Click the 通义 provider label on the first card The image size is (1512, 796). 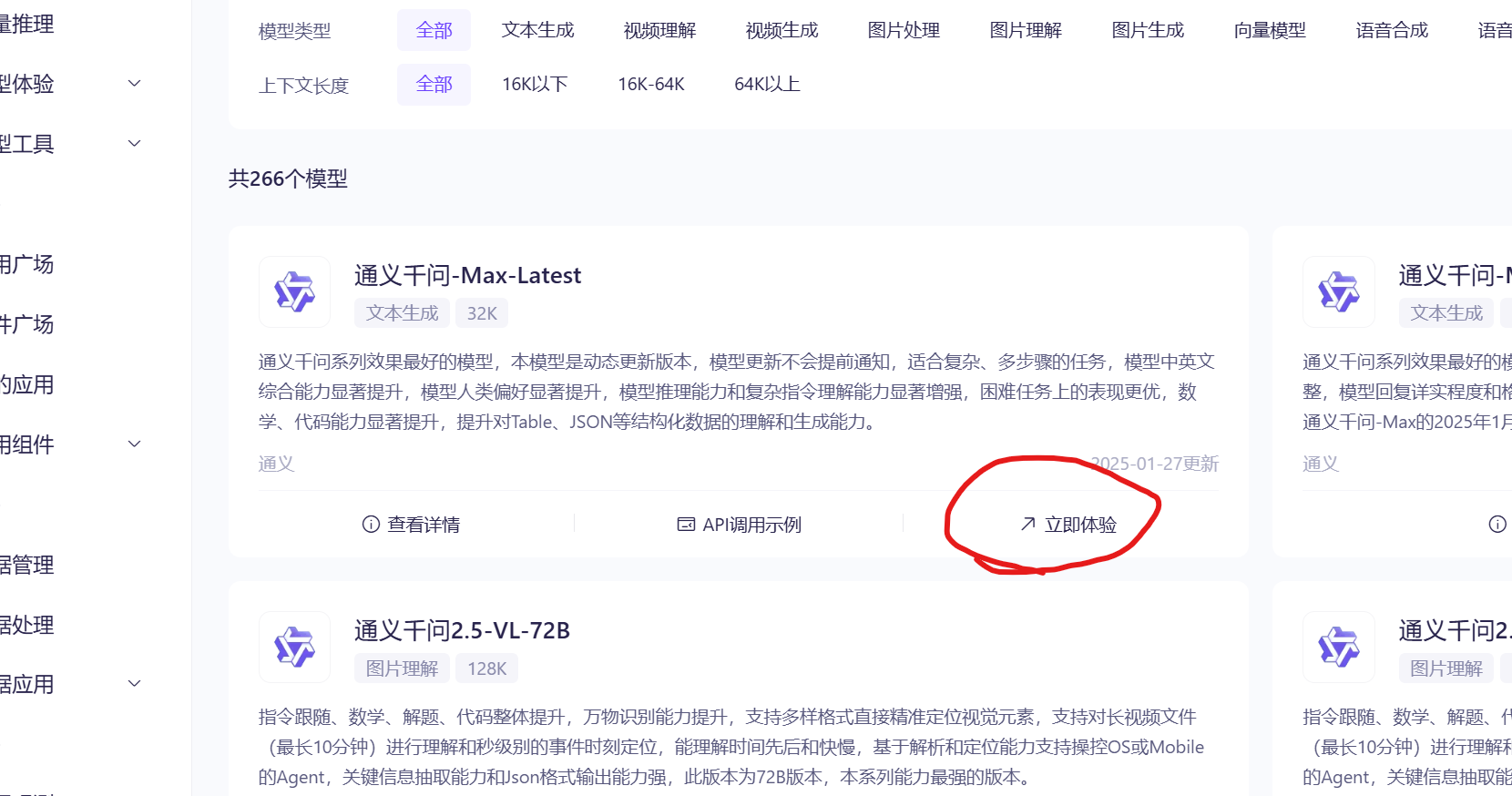[x=276, y=464]
